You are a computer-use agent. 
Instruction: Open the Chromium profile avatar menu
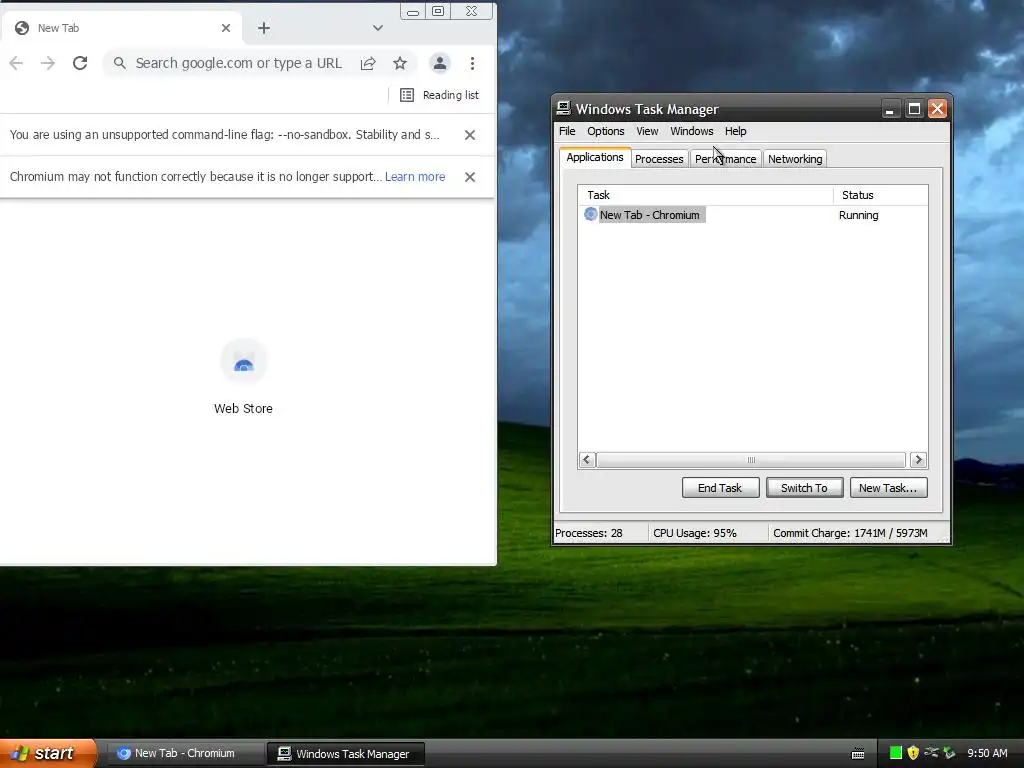[x=440, y=63]
